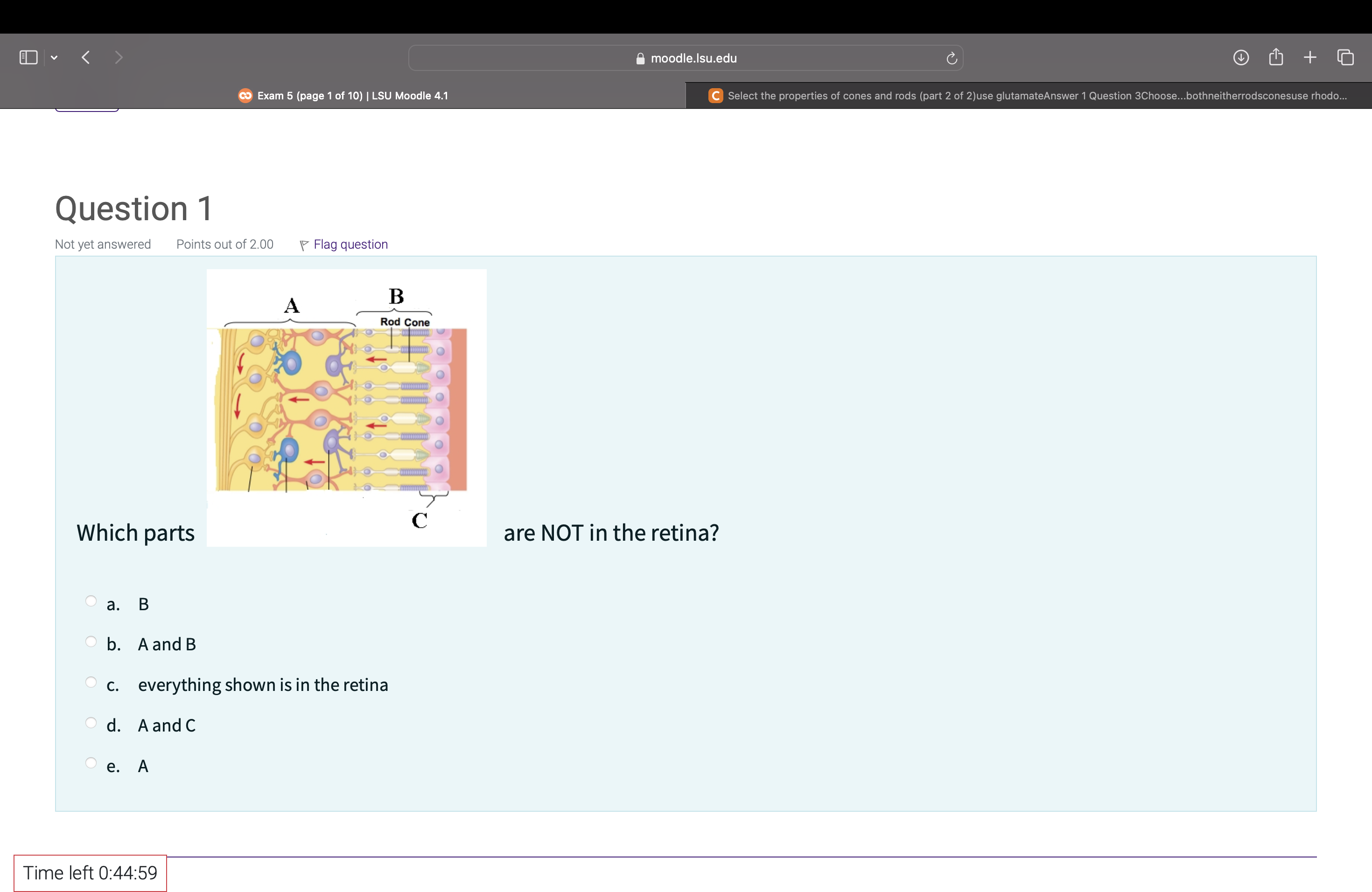This screenshot has width=1372, height=892.
Task: Click the back navigation arrow
Action: coord(85,57)
